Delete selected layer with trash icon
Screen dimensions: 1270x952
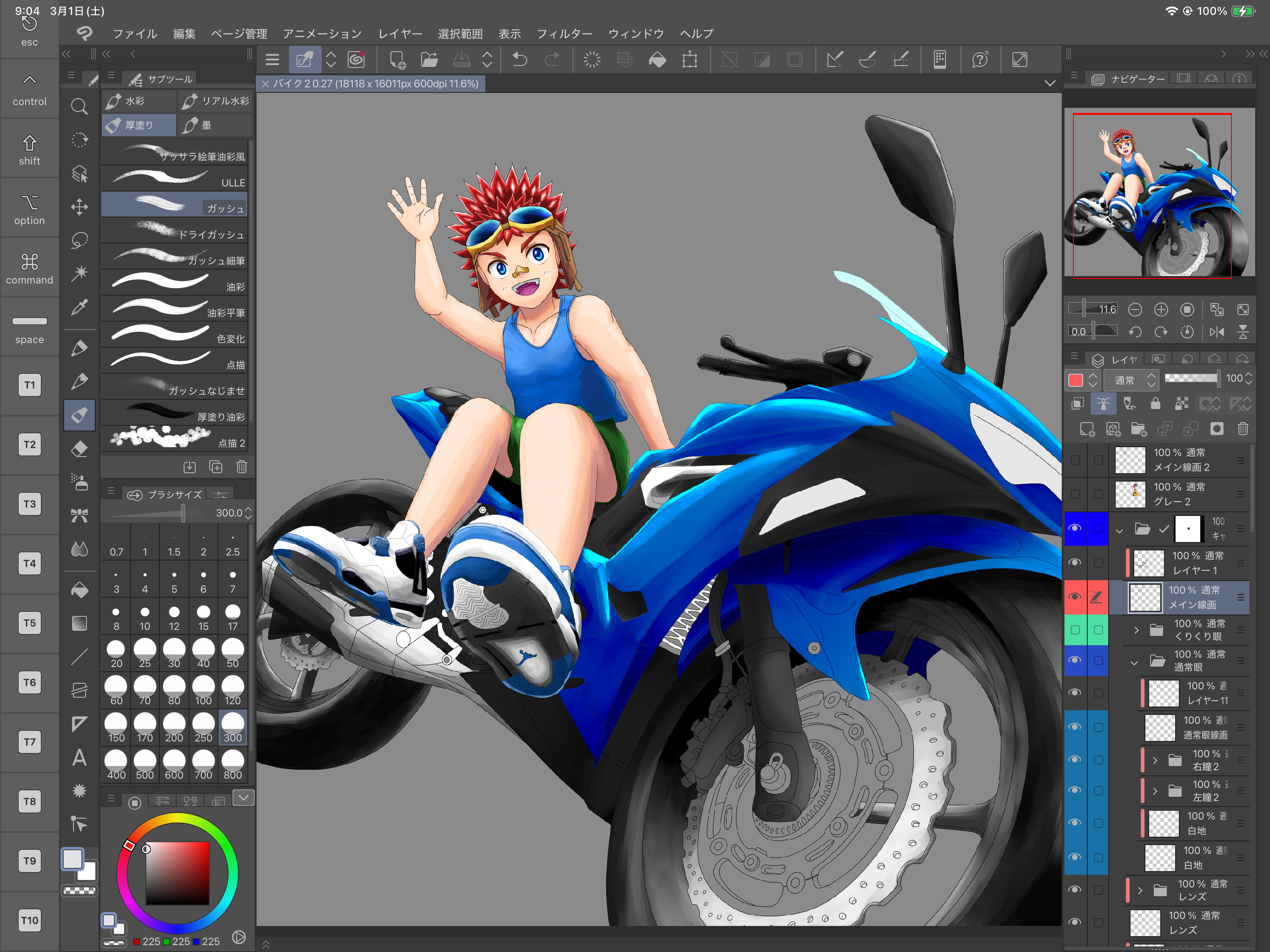coord(1243,429)
